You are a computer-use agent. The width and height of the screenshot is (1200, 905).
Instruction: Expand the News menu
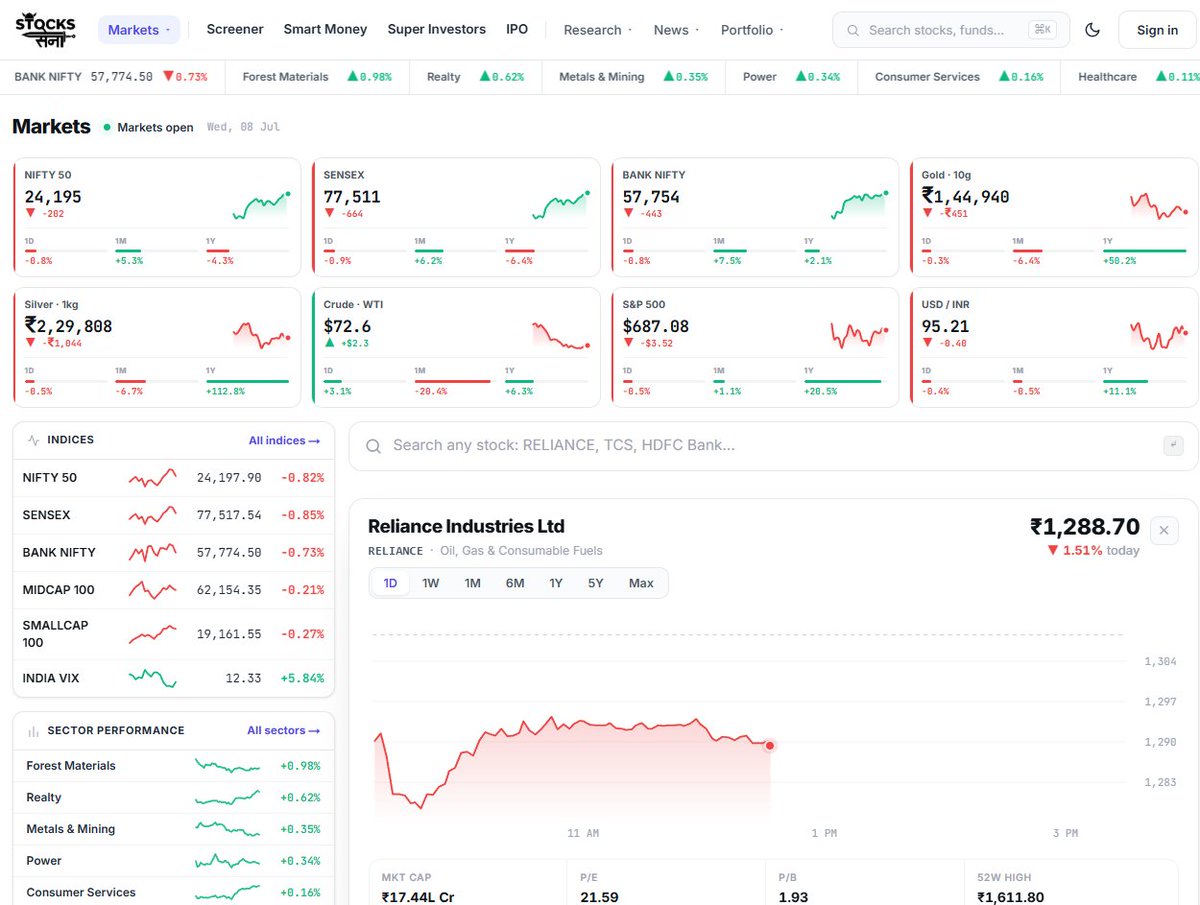pos(676,30)
